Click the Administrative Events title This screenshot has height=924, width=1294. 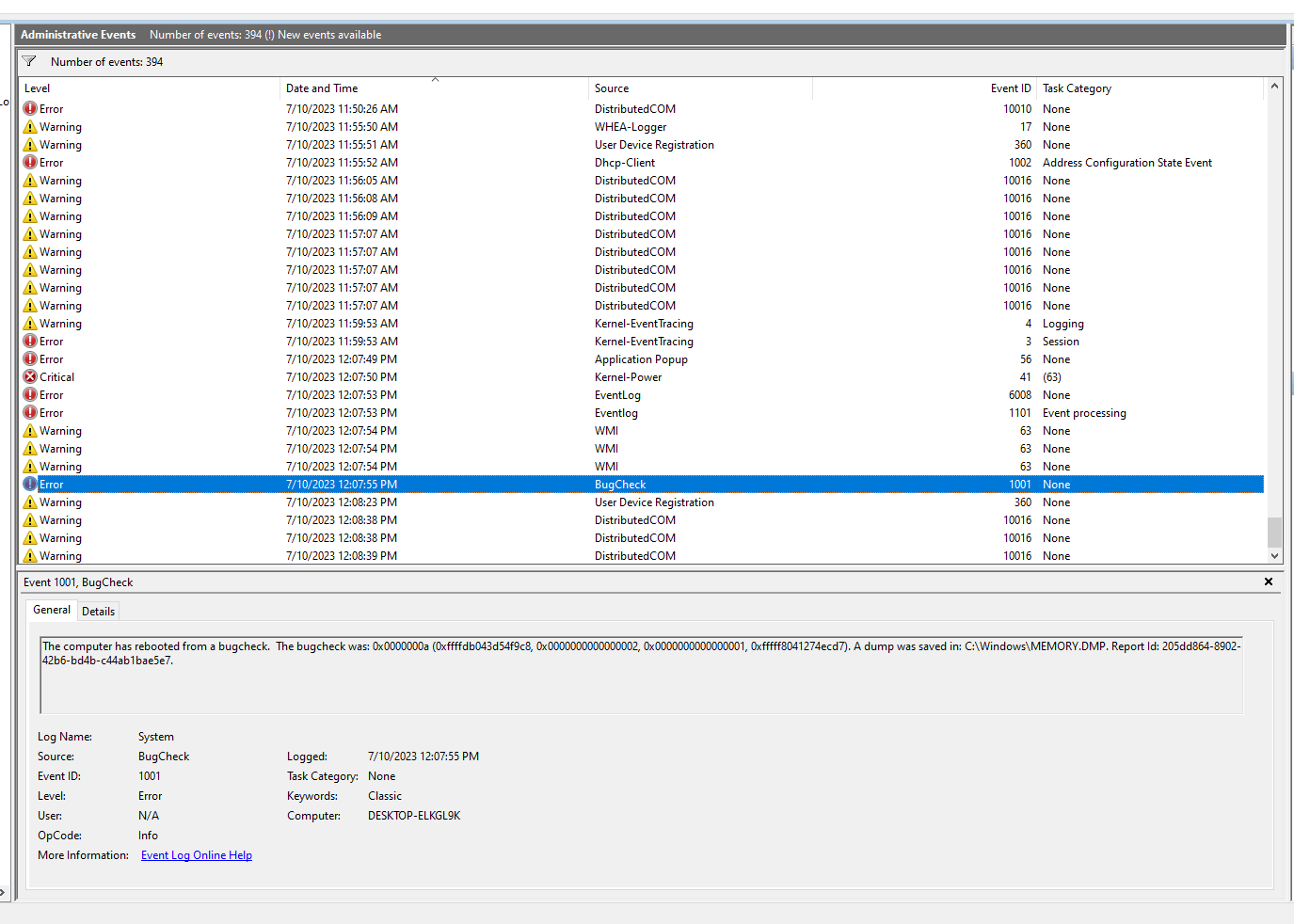point(78,35)
